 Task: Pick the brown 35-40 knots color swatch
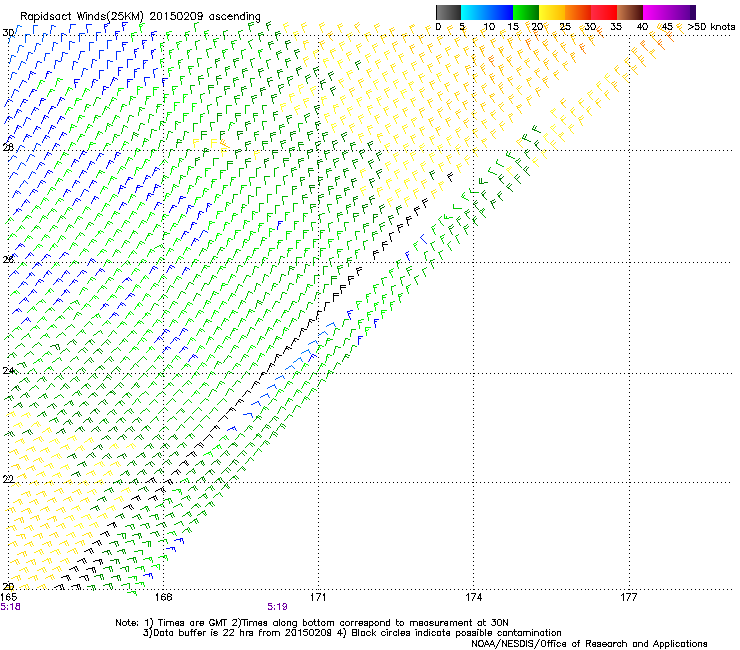tap(630, 12)
